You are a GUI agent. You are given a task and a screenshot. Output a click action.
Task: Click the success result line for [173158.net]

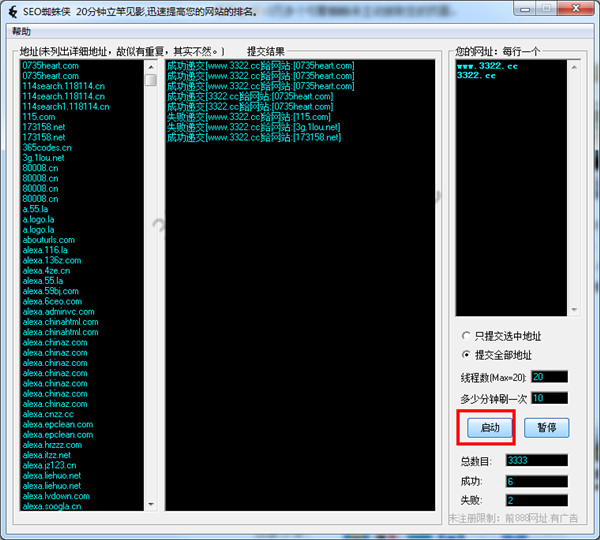pyautogui.click(x=254, y=137)
